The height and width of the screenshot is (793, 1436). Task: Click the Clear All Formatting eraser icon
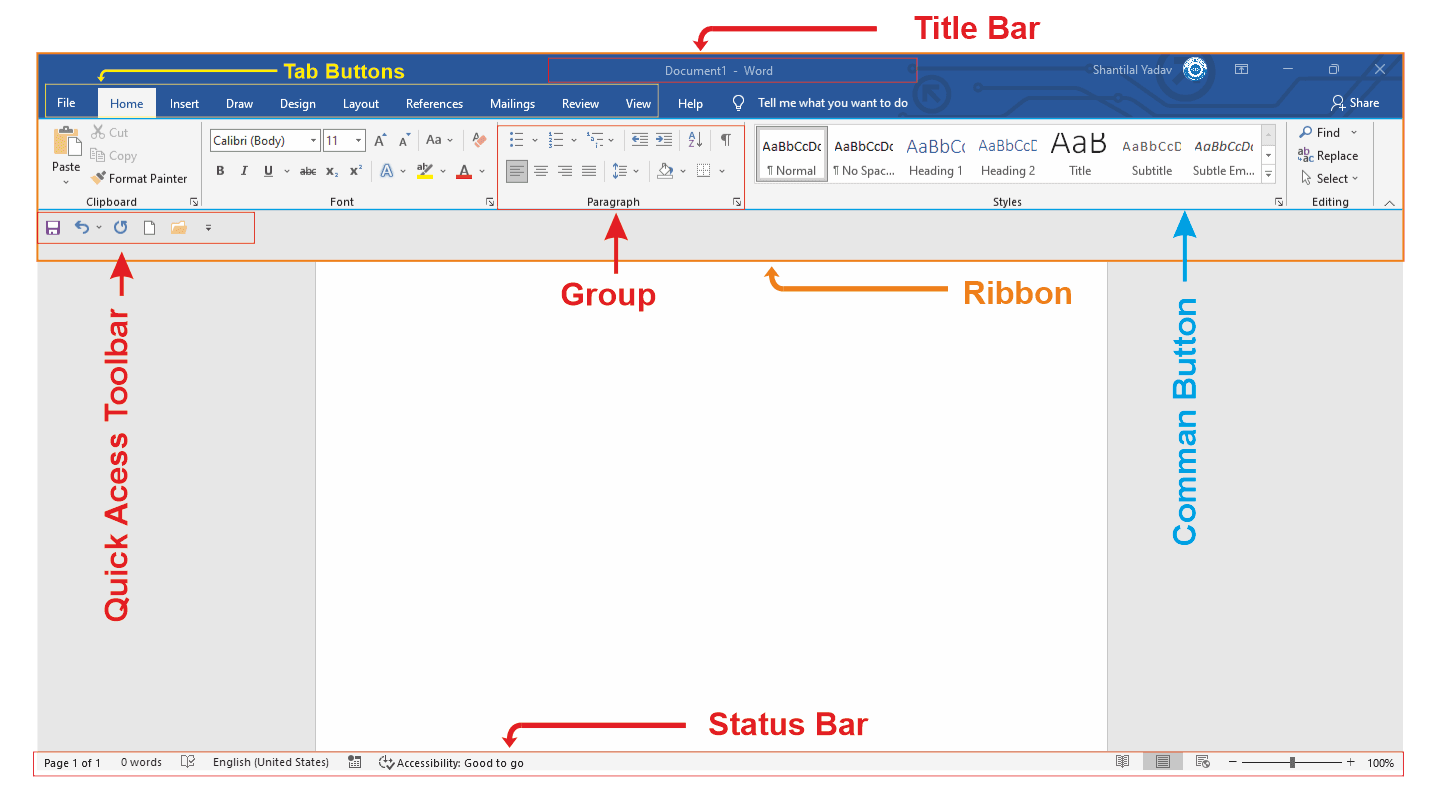click(x=479, y=140)
